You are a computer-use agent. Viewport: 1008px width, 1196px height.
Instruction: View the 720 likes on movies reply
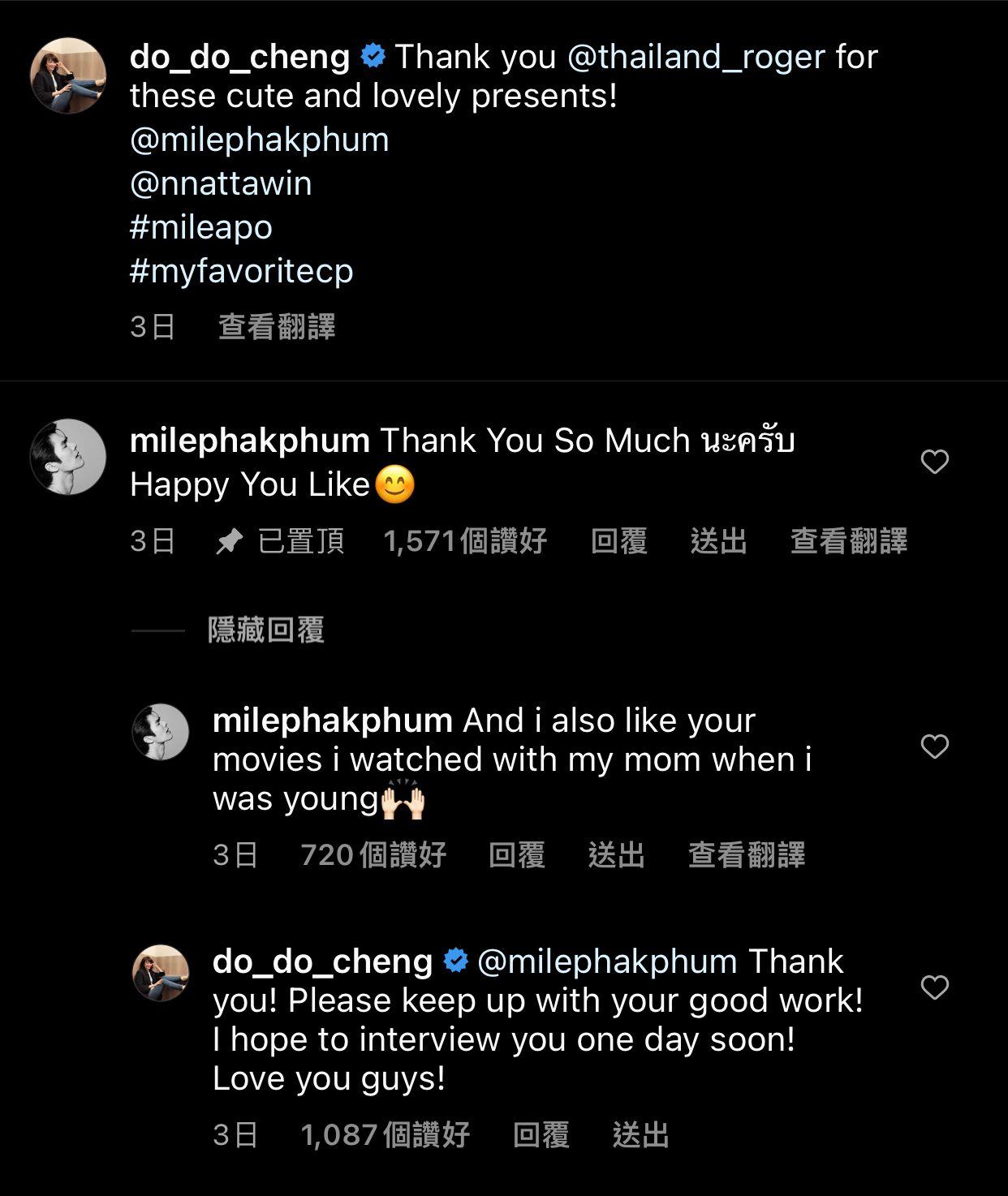click(373, 855)
